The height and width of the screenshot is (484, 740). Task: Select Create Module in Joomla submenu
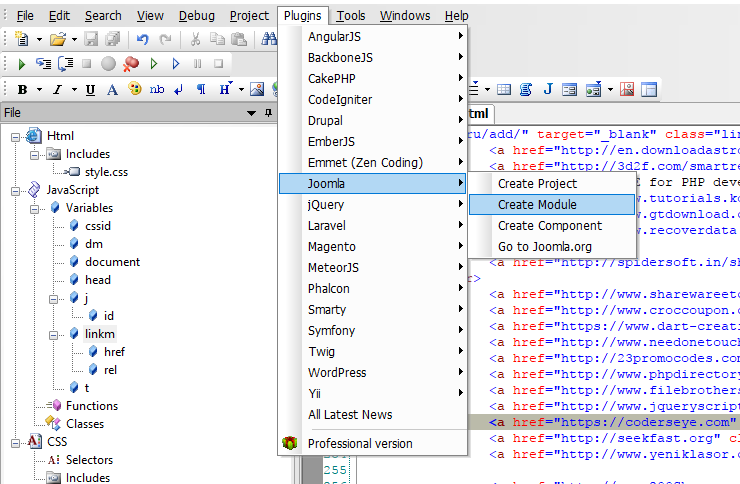click(537, 204)
